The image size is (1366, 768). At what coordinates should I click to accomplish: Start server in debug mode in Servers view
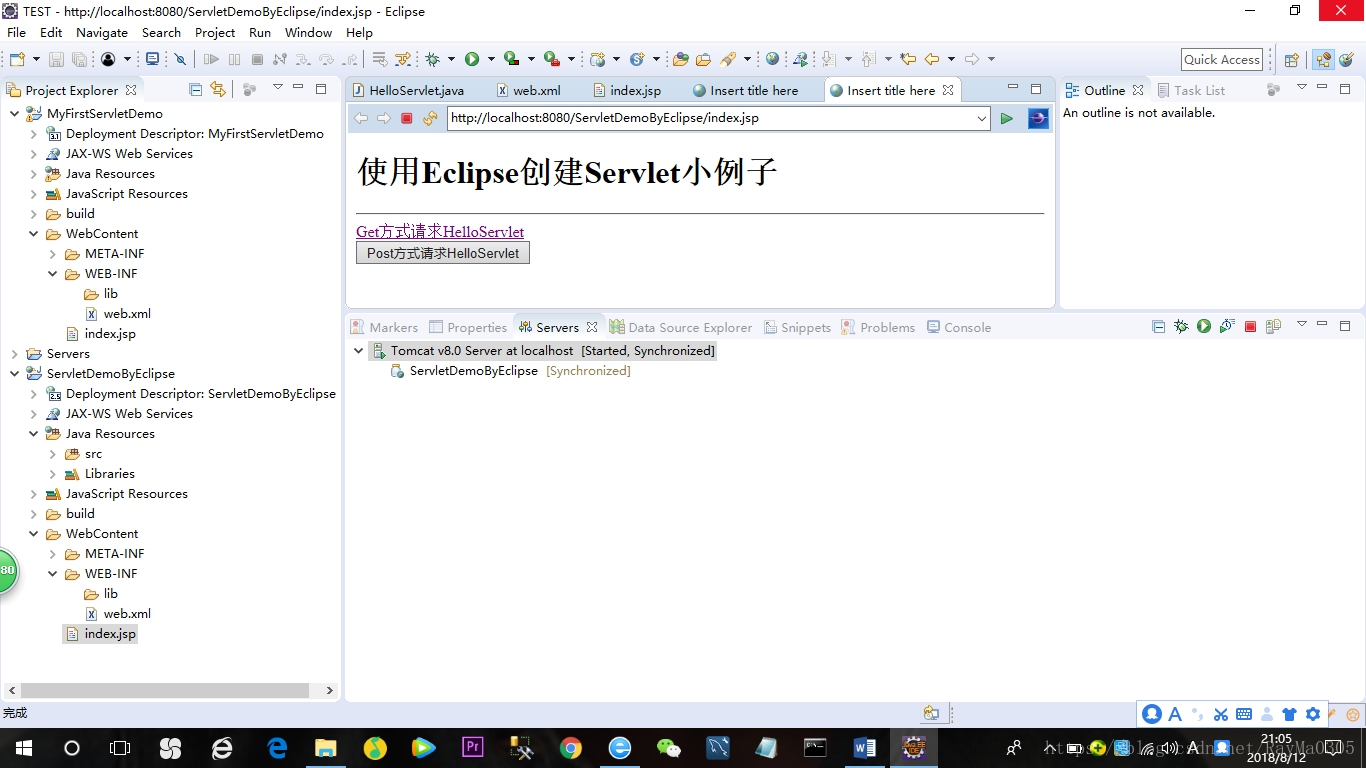pyautogui.click(x=1181, y=326)
